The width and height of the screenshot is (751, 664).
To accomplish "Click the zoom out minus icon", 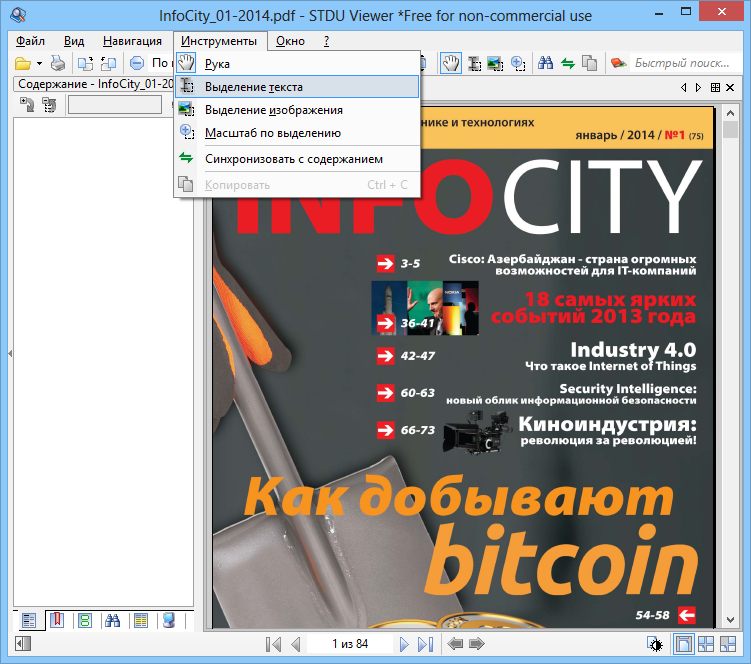I will point(137,63).
